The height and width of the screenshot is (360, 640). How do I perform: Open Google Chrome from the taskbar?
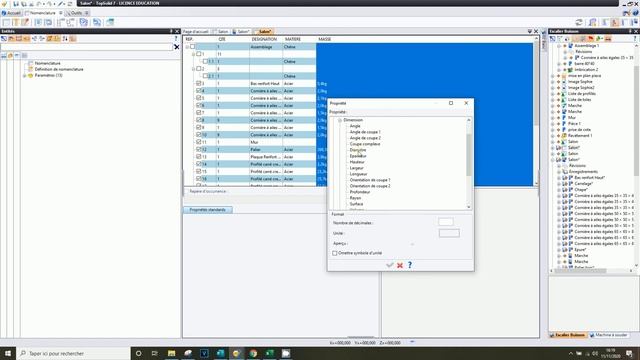pos(253,353)
